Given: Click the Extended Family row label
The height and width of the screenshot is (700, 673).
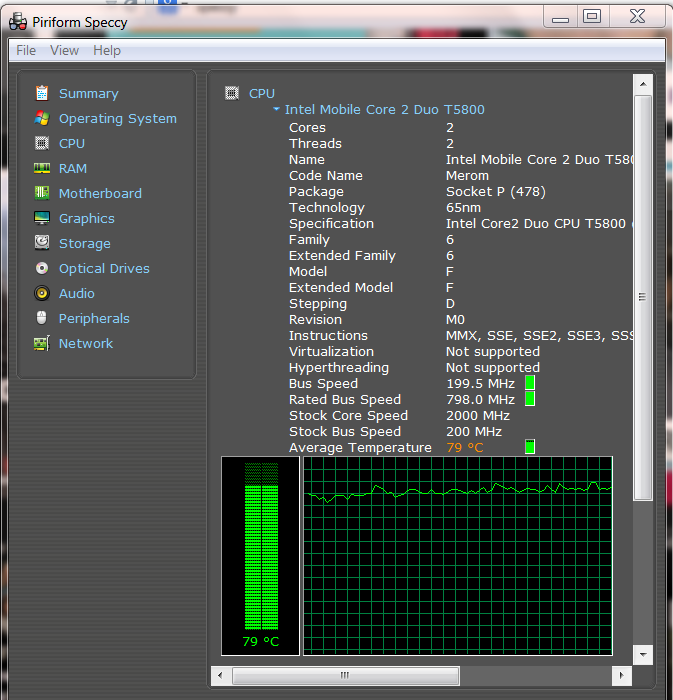Looking at the screenshot, I should pyautogui.click(x=342, y=256).
